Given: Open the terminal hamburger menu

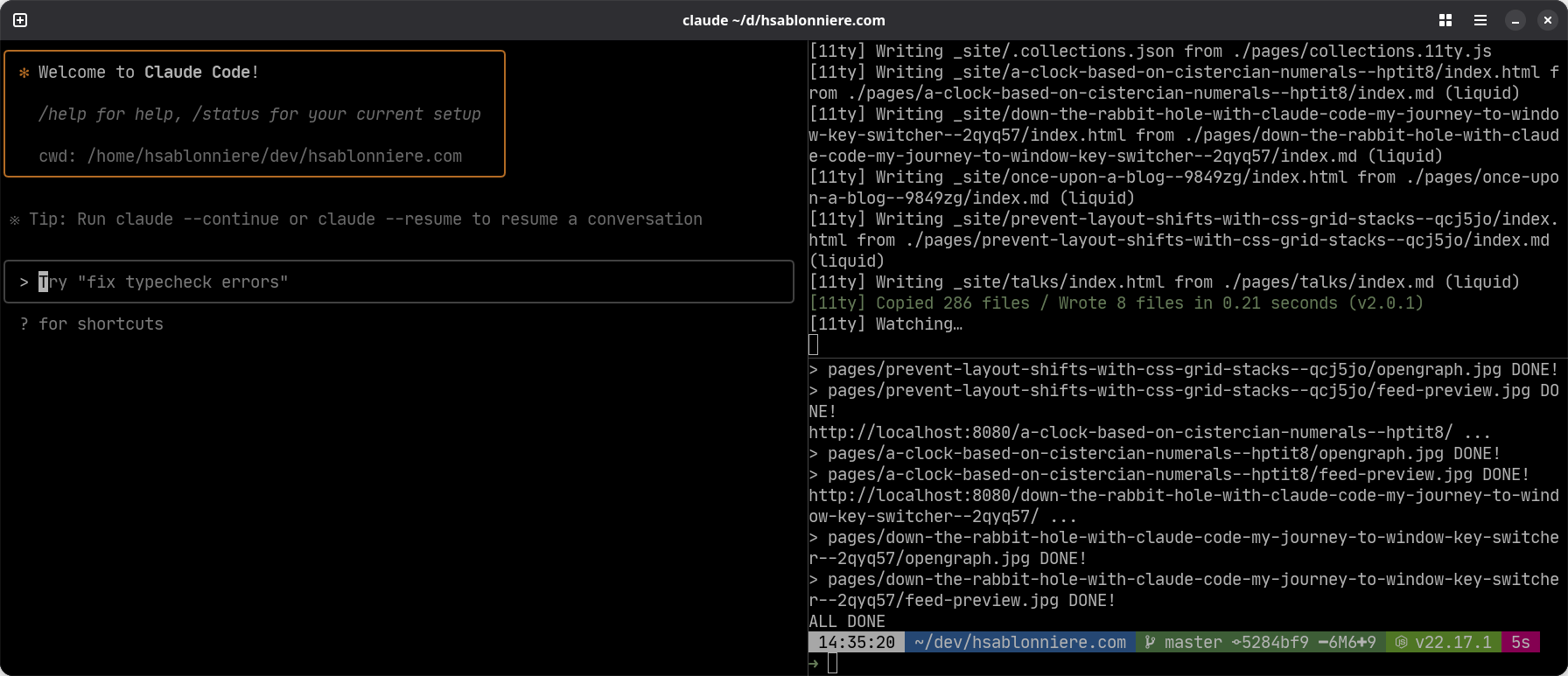Looking at the screenshot, I should point(1480,20).
